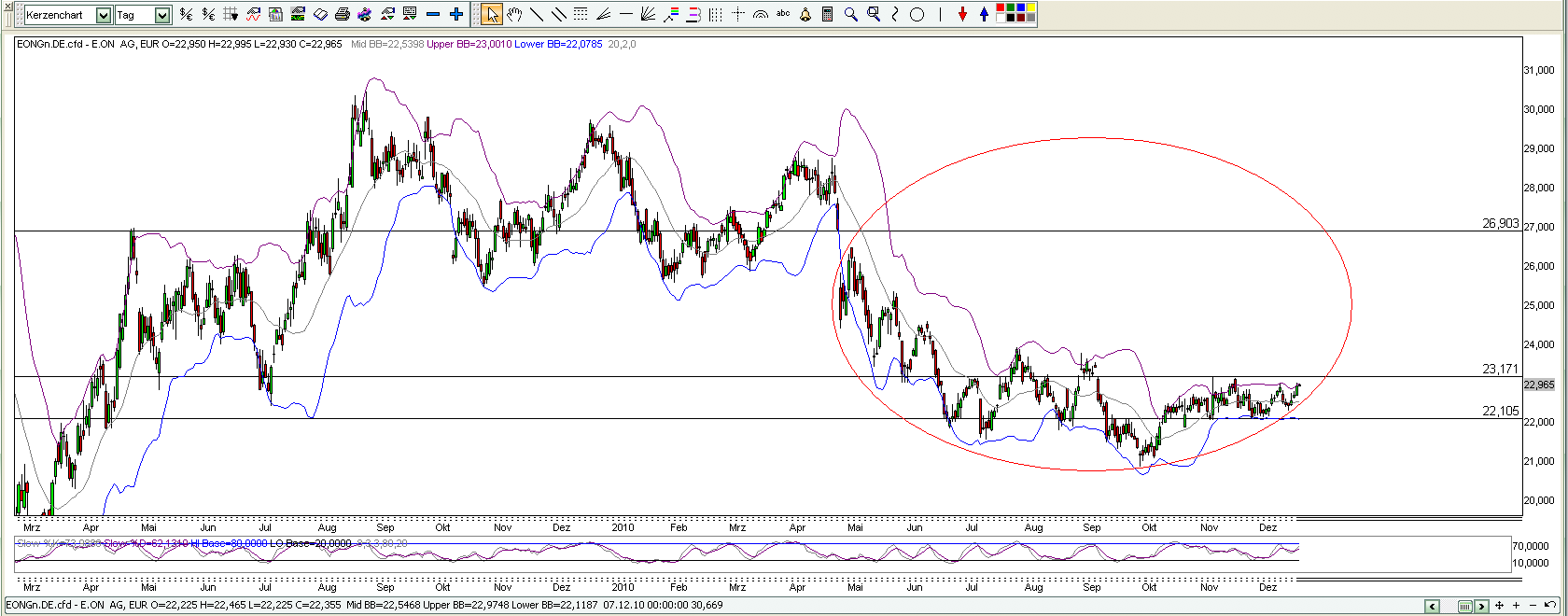This screenshot has height=616, width=1568.
Task: Select the abc text annotation tool
Action: click(783, 13)
